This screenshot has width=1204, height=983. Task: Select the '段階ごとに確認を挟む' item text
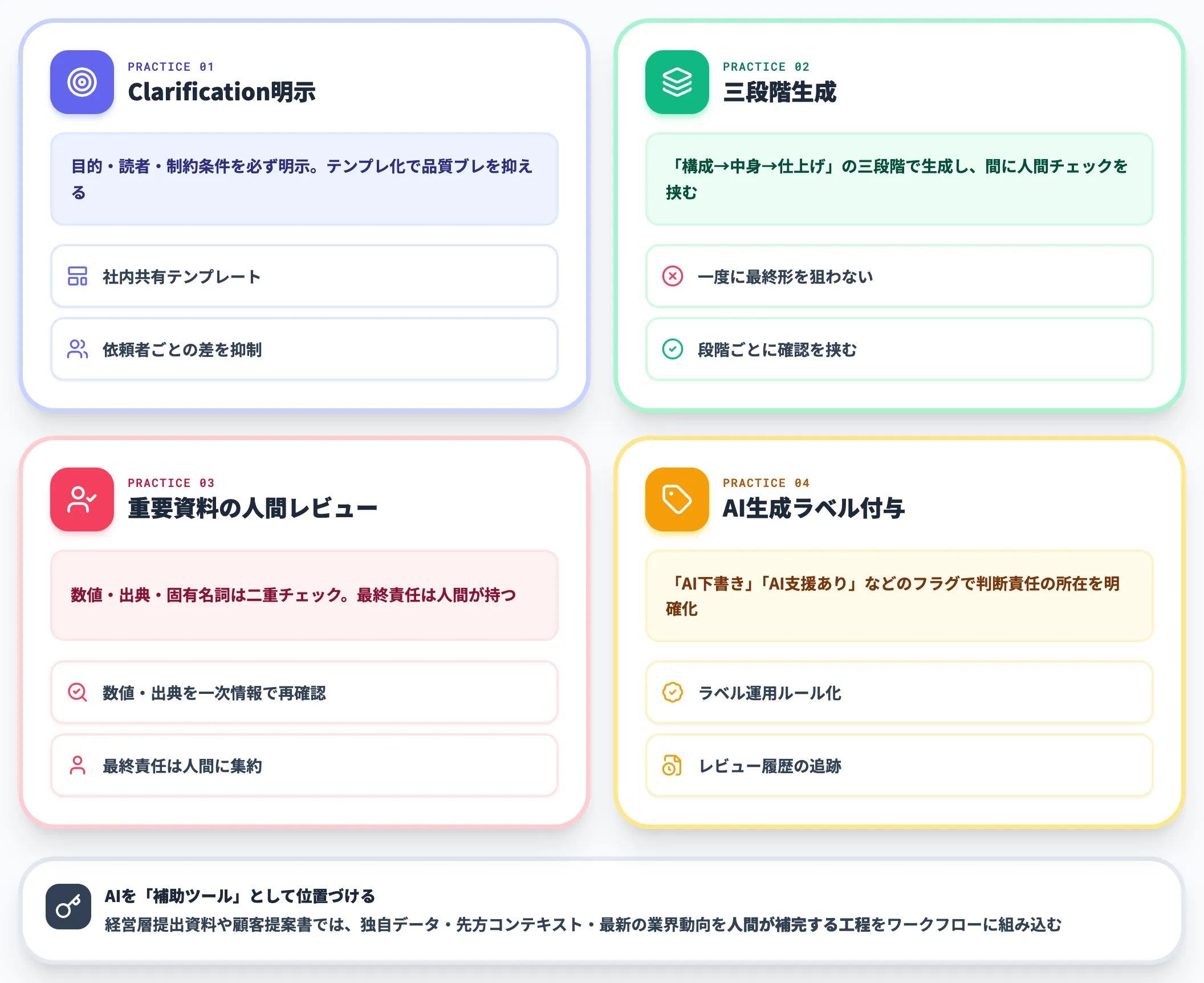777,350
